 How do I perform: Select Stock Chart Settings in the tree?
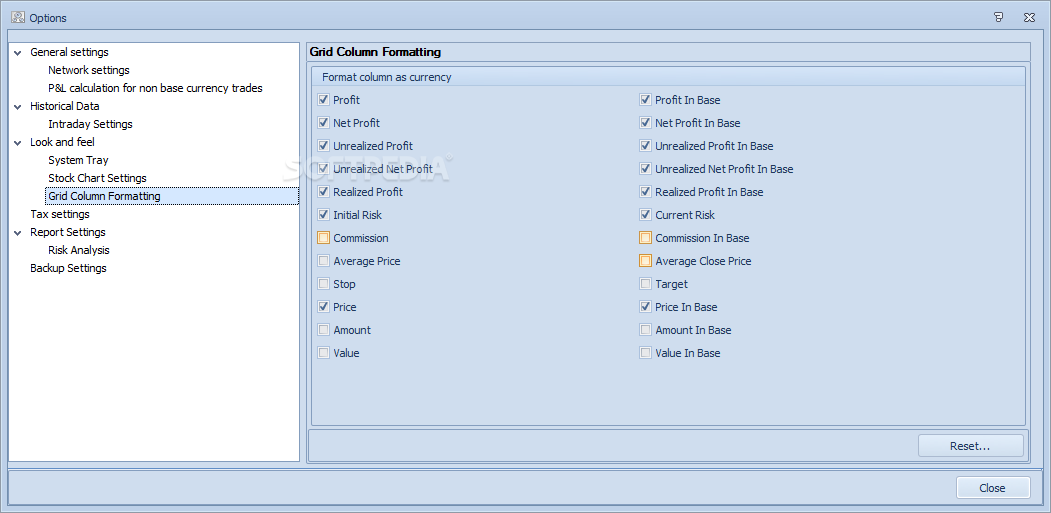[97, 178]
